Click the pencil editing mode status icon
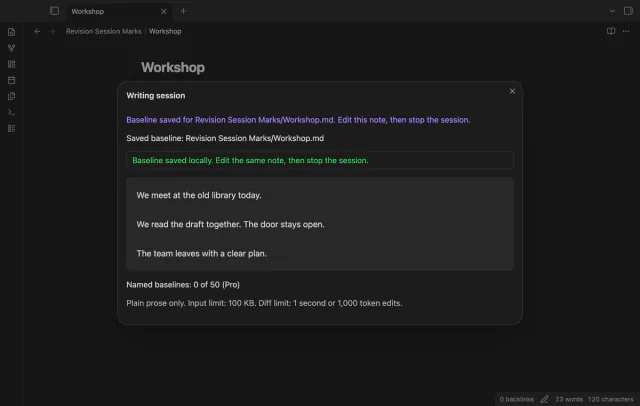This screenshot has height=406, width=640. 544,399
